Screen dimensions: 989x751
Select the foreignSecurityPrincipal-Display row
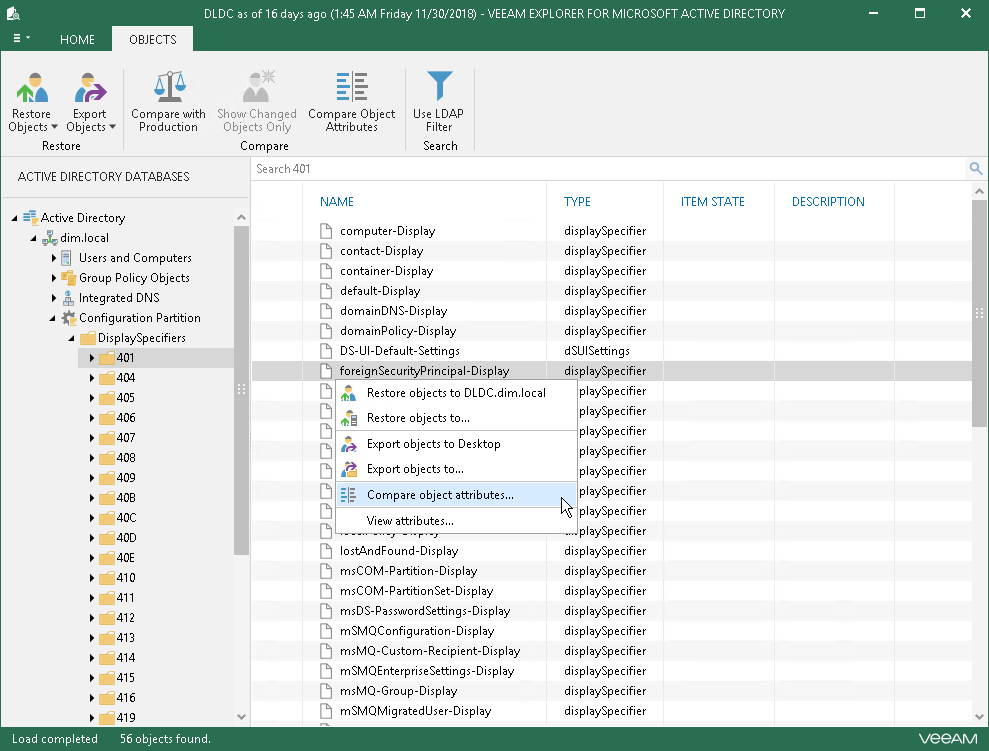coord(612,371)
